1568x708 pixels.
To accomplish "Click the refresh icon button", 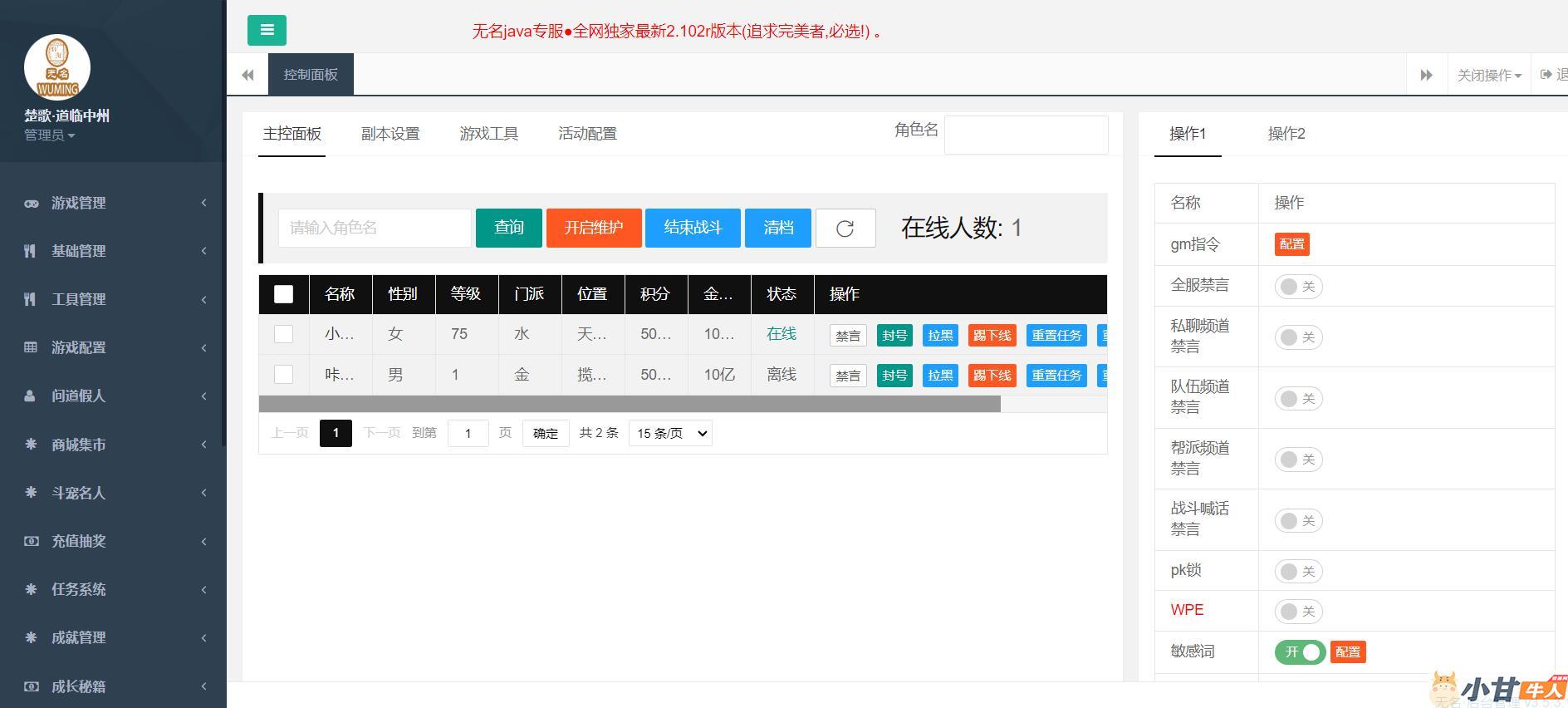I will [845, 229].
